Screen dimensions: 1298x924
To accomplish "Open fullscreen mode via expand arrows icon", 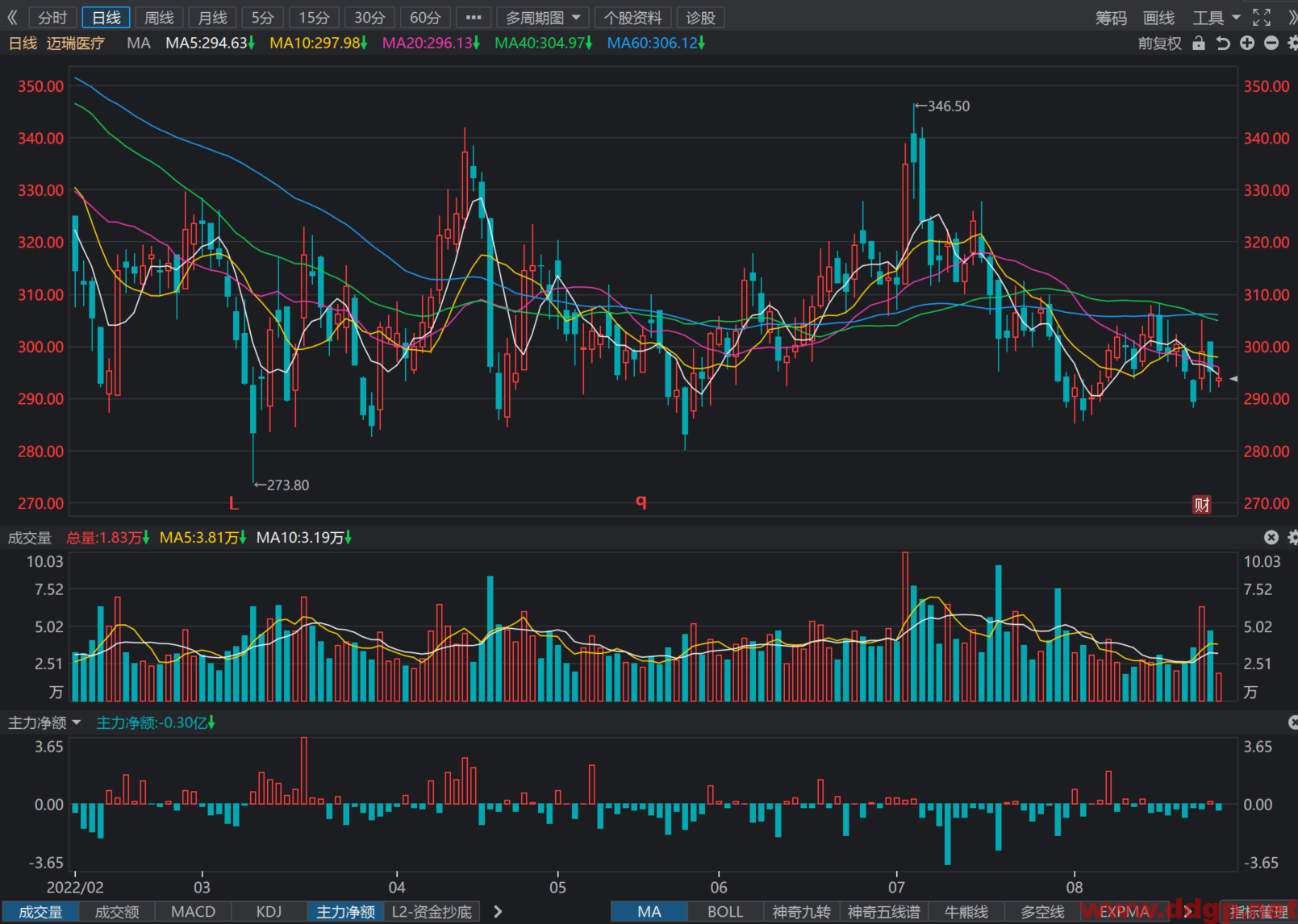I will point(1262,17).
